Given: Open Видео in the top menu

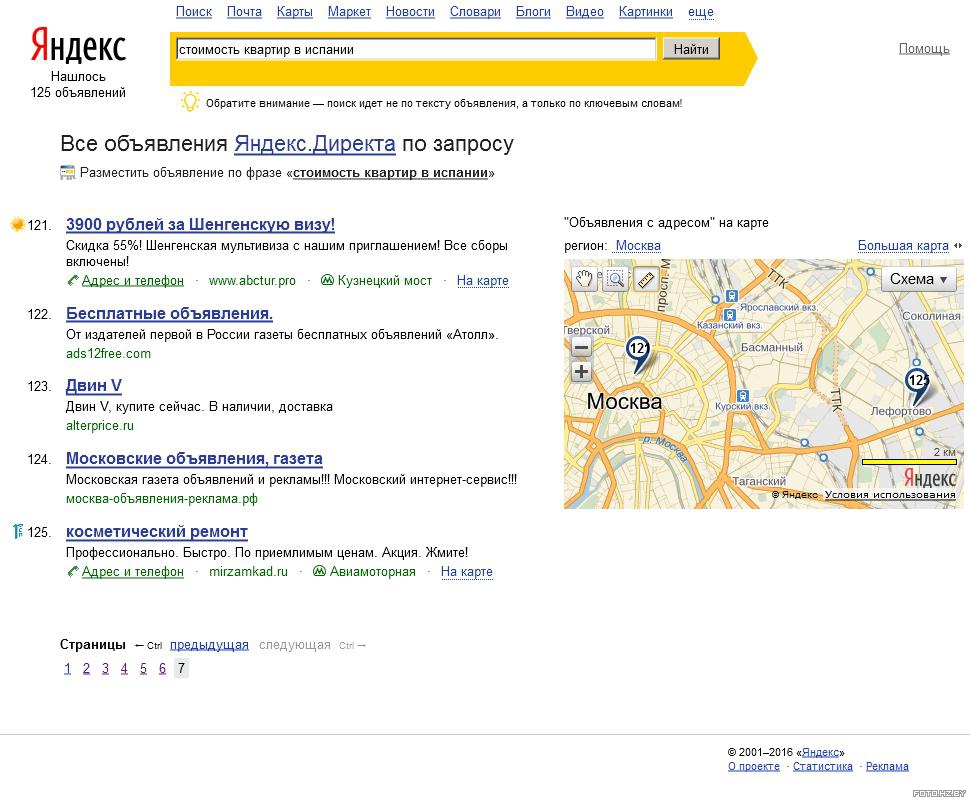Looking at the screenshot, I should point(585,12).
